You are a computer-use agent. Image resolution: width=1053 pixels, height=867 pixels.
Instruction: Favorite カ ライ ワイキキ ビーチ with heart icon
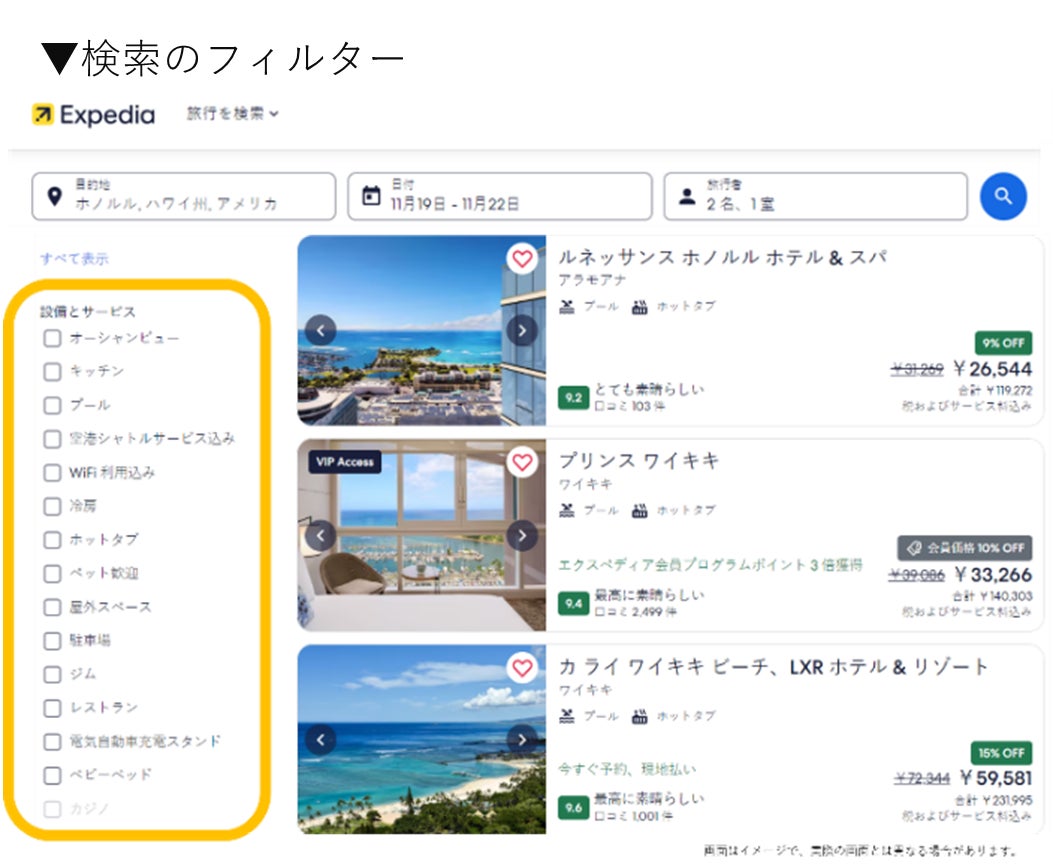522,668
